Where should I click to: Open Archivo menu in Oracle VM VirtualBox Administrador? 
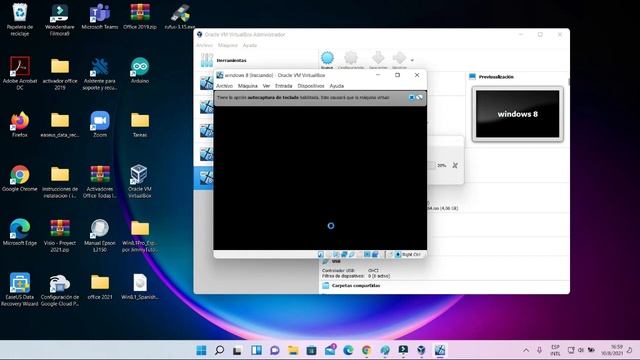click(204, 45)
